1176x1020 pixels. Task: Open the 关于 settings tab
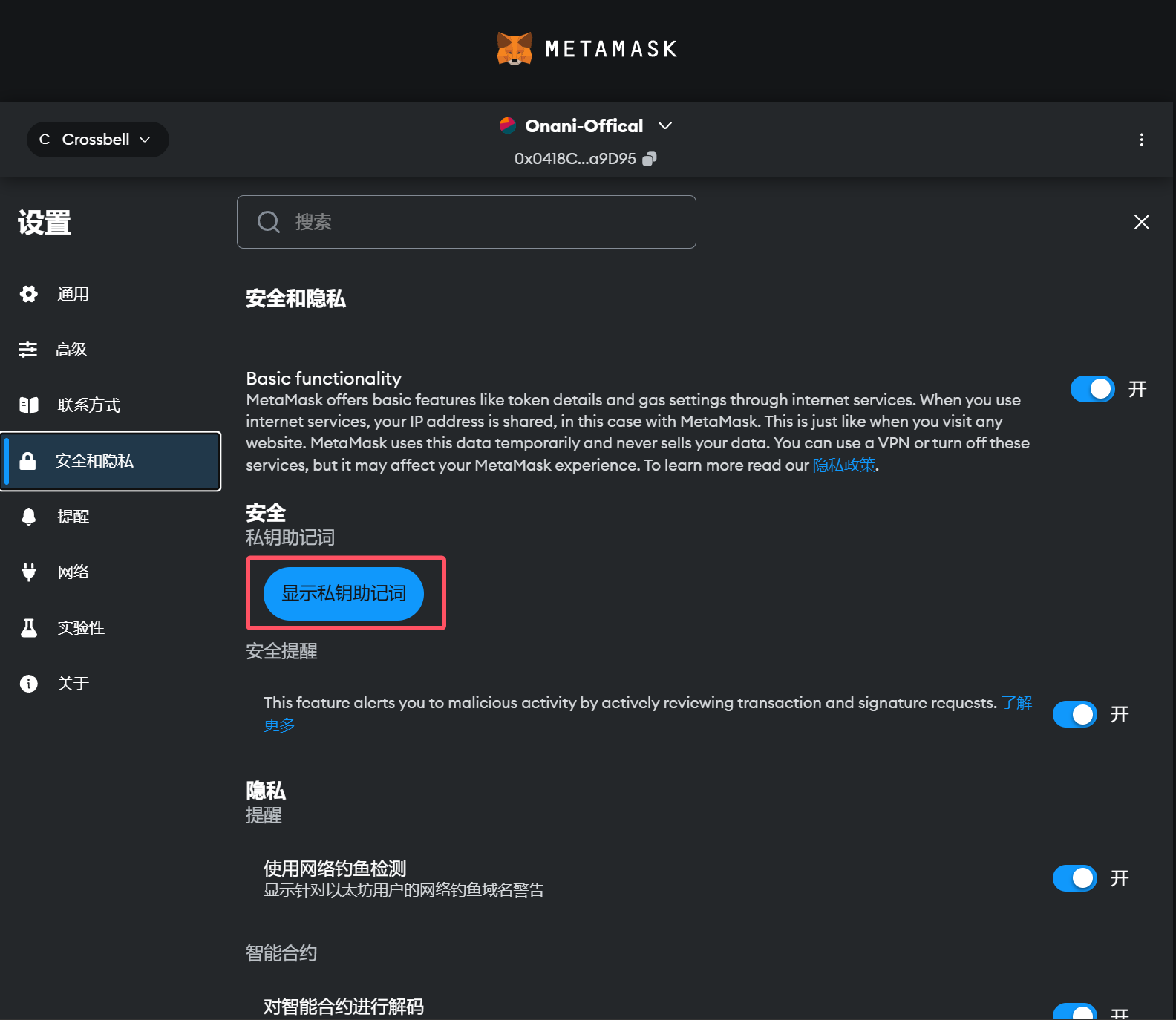pos(111,684)
